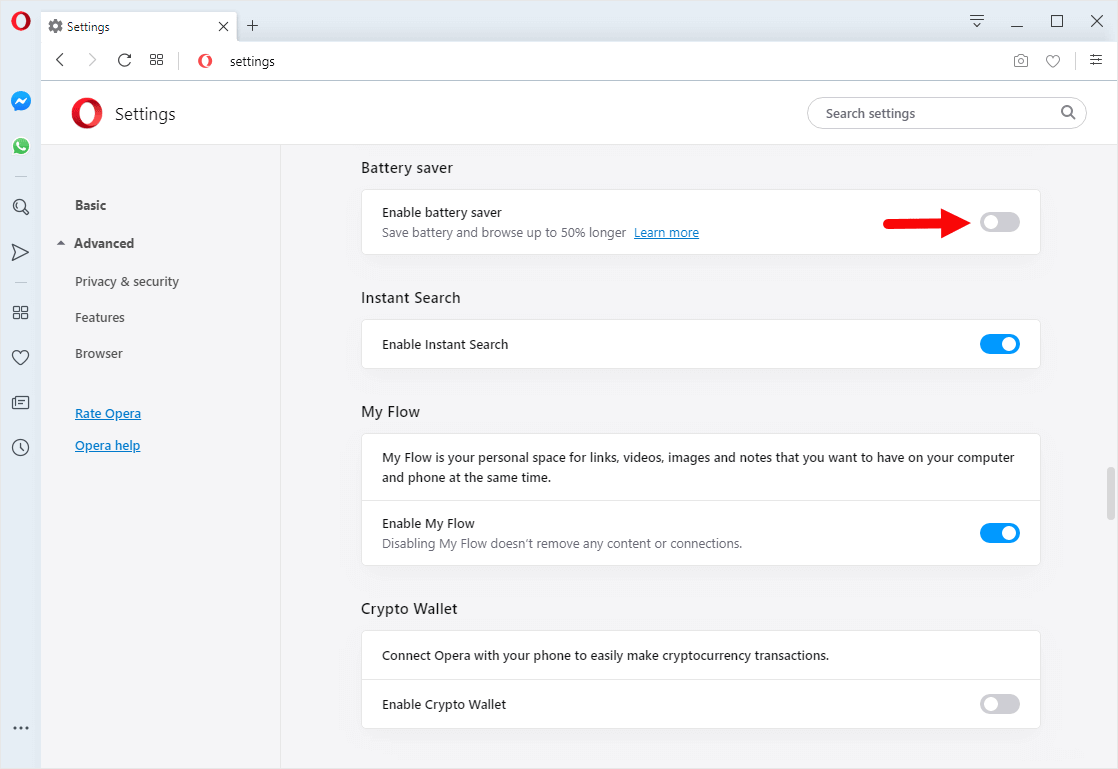The height and width of the screenshot is (769, 1118).
Task: Click the search magnifier in Search settings
Action: (1068, 113)
